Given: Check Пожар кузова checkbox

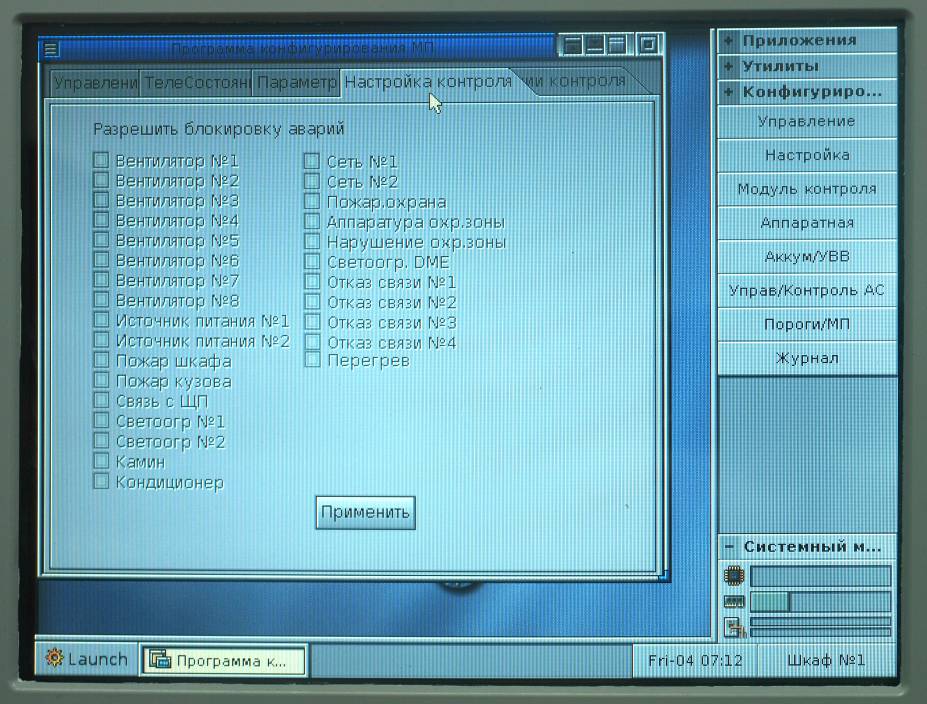Looking at the screenshot, I should [x=101, y=380].
